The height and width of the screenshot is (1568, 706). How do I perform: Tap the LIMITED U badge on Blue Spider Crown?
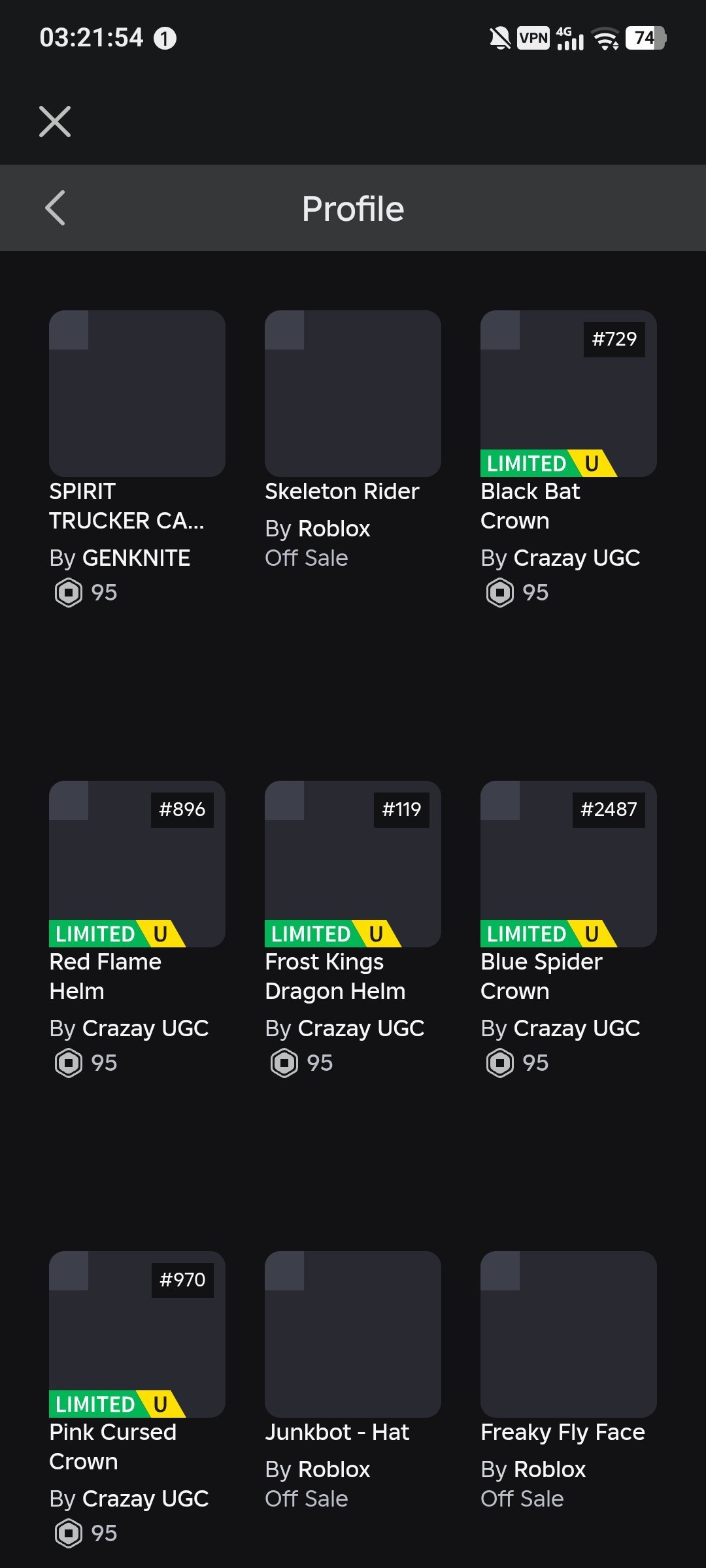pyautogui.click(x=548, y=934)
